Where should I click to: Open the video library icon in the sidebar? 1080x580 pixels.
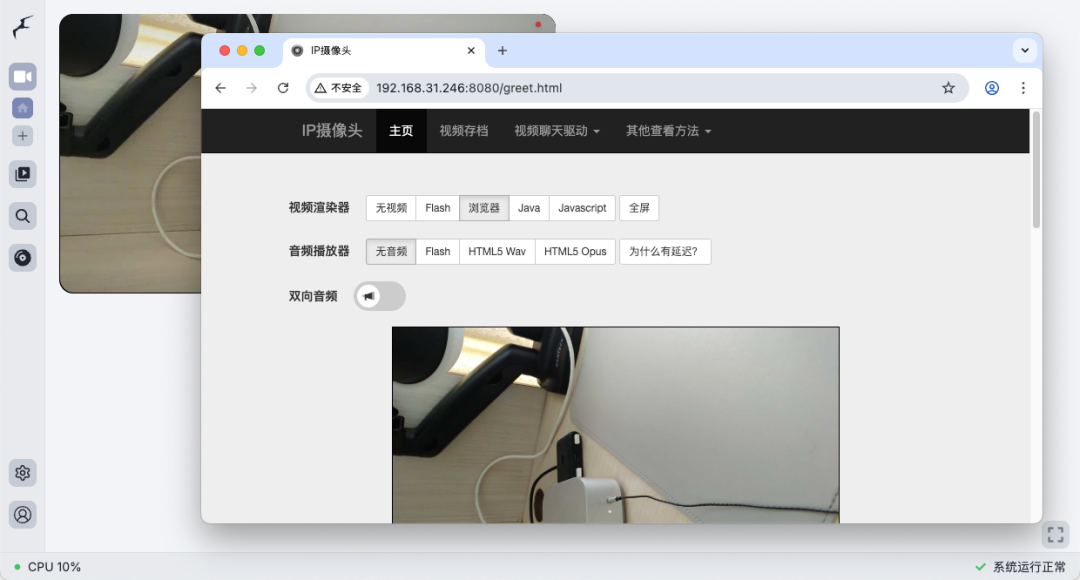coord(22,173)
